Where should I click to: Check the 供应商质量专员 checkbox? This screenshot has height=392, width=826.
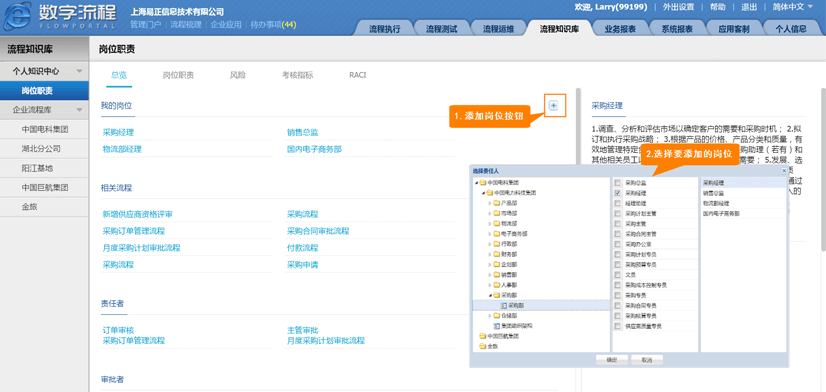coord(617,326)
